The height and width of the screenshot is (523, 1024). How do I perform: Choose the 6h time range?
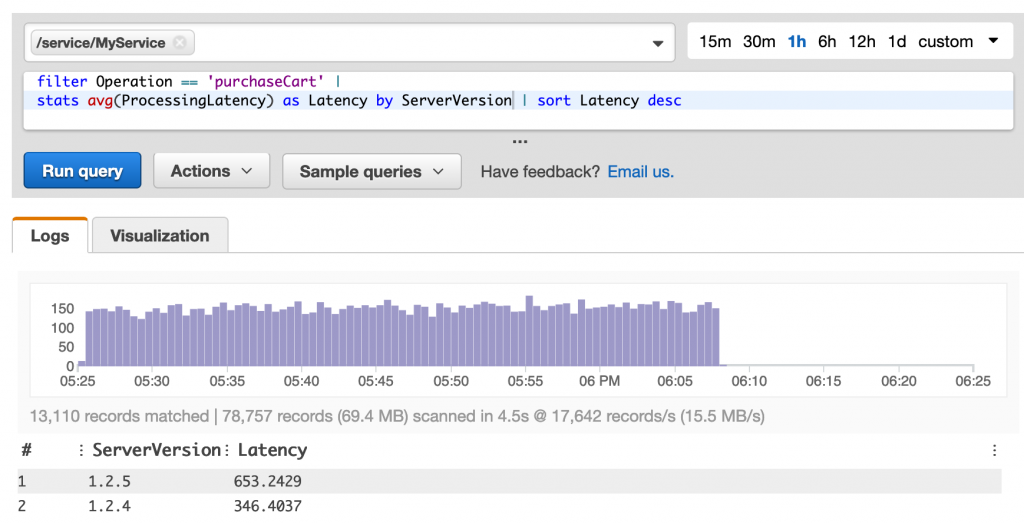(x=827, y=42)
